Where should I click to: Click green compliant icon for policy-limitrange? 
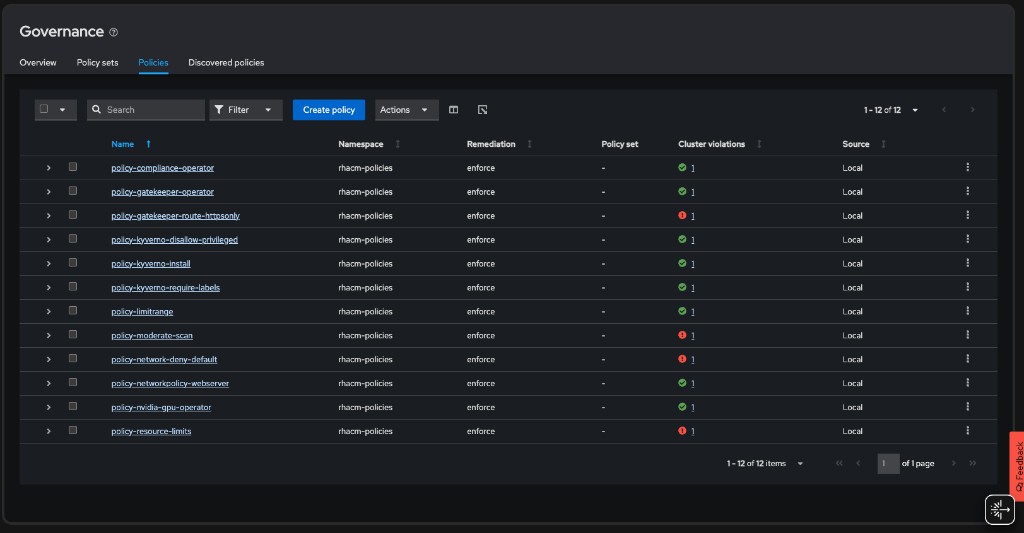tap(682, 311)
